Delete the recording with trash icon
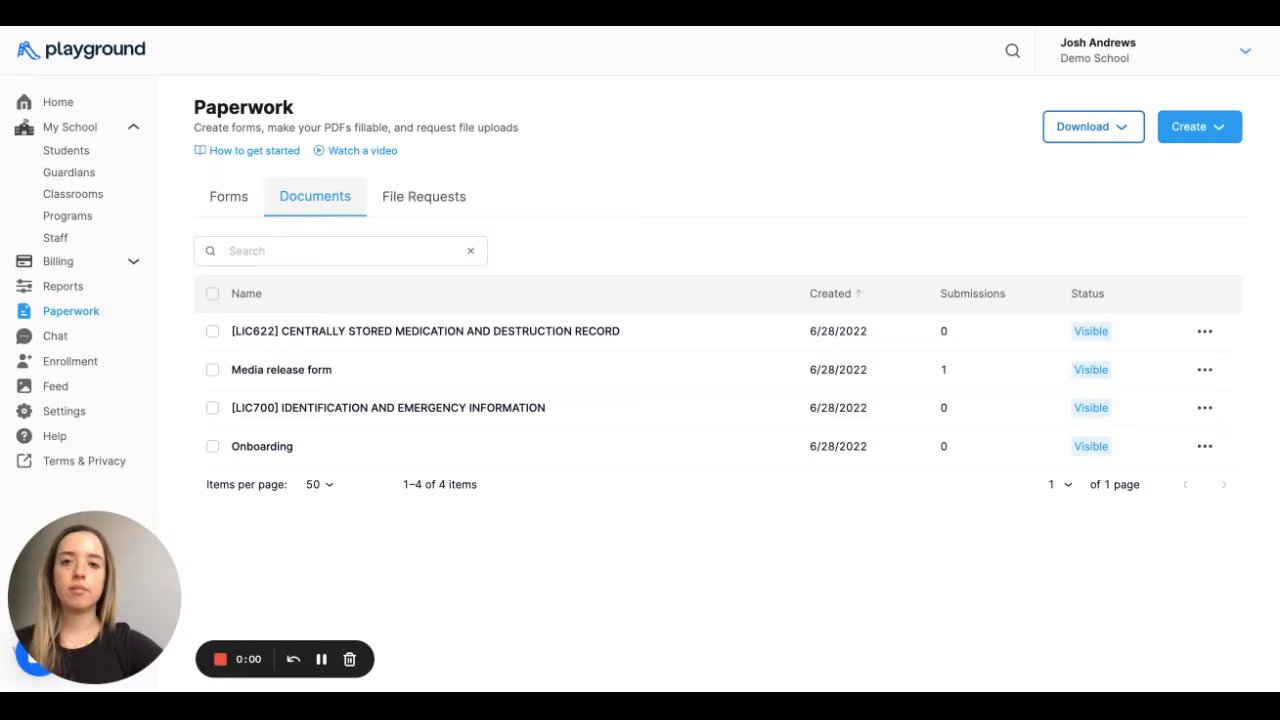The height and width of the screenshot is (720, 1280). 349,659
